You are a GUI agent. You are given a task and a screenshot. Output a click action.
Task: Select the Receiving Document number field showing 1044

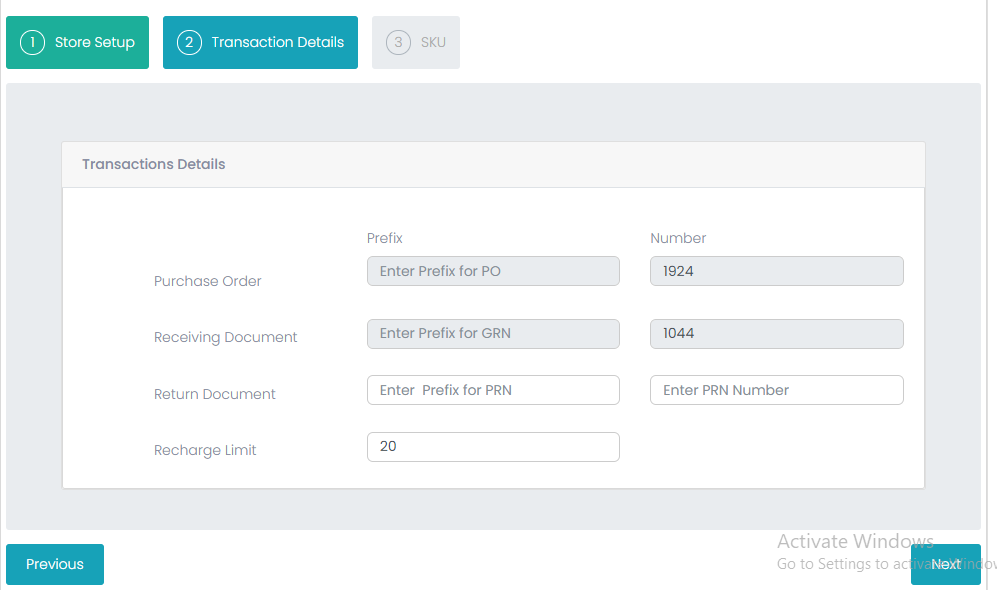[776, 333]
